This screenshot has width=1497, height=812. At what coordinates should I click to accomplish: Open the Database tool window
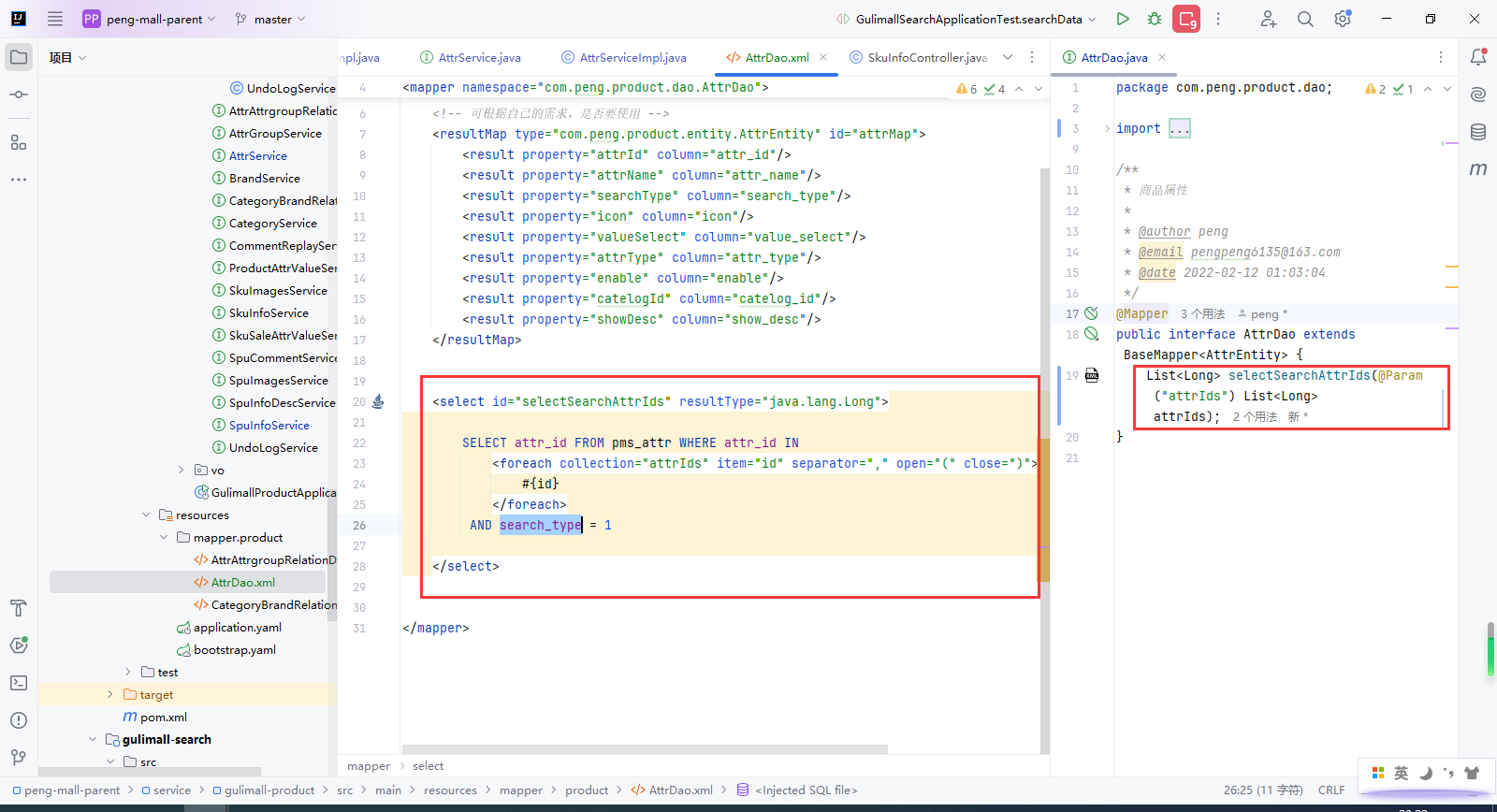1478,132
